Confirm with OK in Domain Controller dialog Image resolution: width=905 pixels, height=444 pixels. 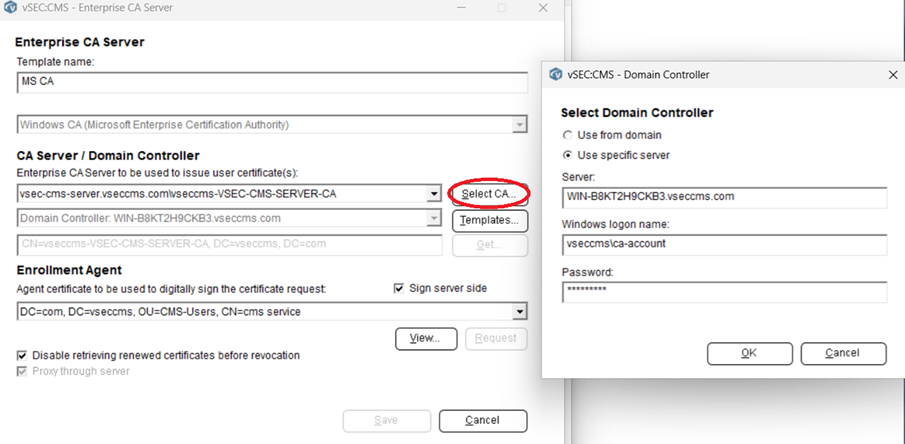click(x=750, y=353)
